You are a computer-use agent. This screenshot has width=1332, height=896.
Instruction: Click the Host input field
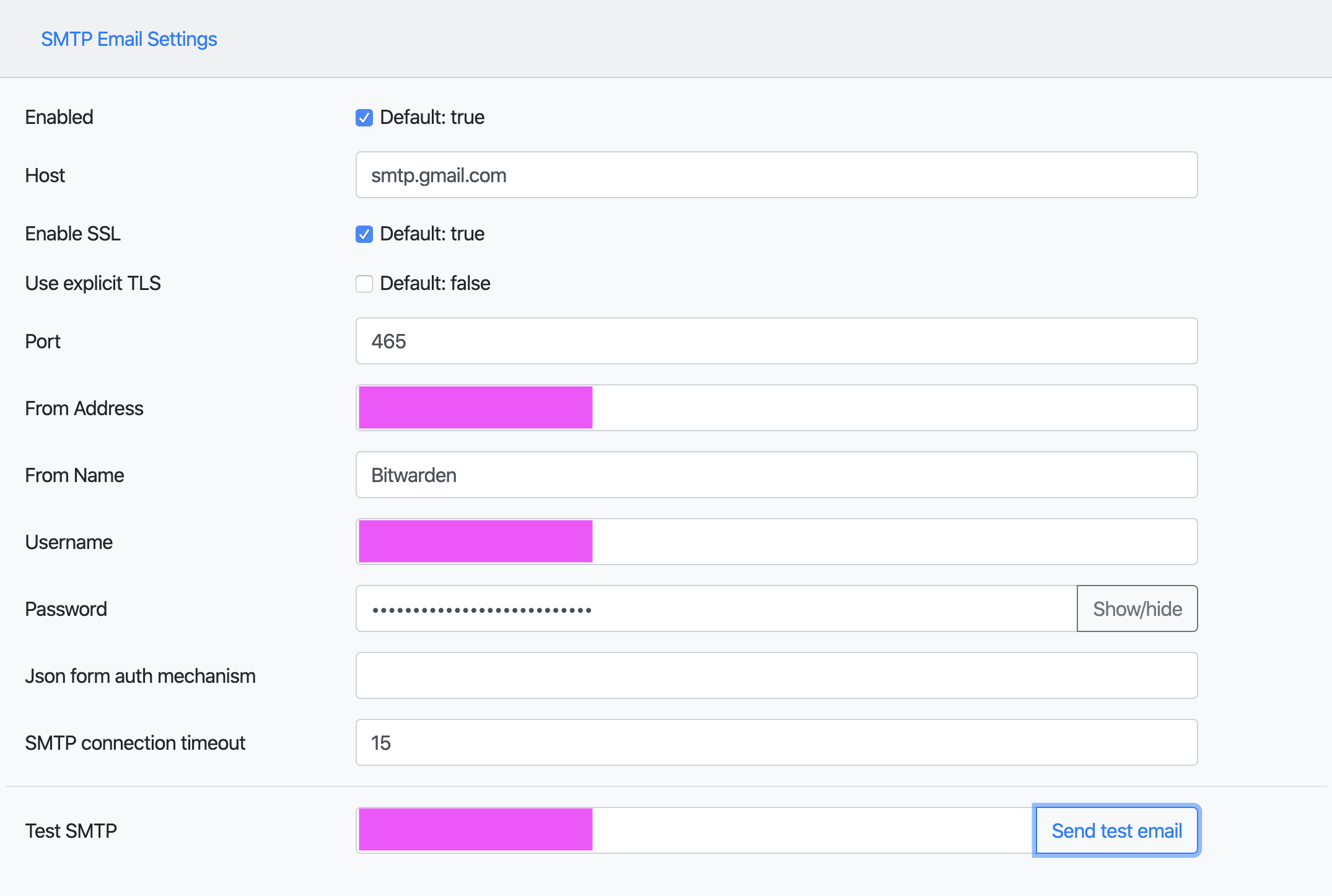tap(776, 175)
